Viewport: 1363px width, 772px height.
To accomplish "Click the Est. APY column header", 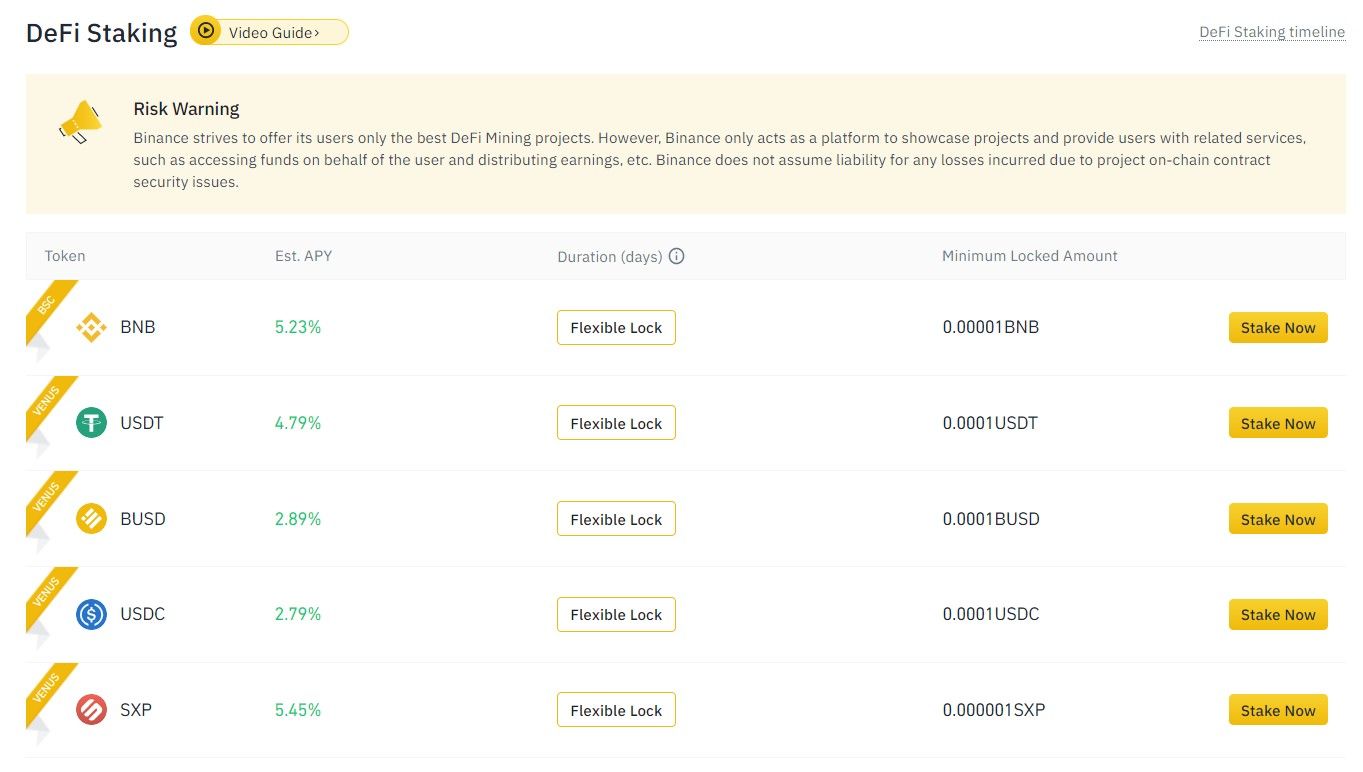I will tap(304, 256).
